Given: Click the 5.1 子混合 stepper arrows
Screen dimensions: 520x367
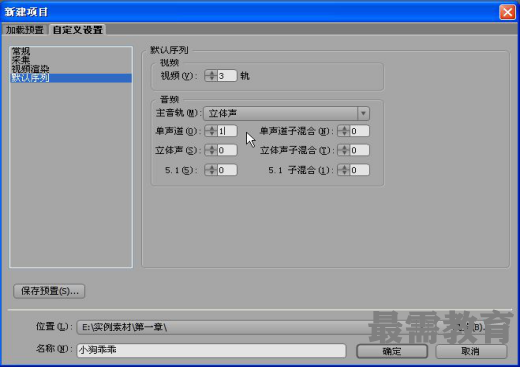Looking at the screenshot, I should pos(343,170).
